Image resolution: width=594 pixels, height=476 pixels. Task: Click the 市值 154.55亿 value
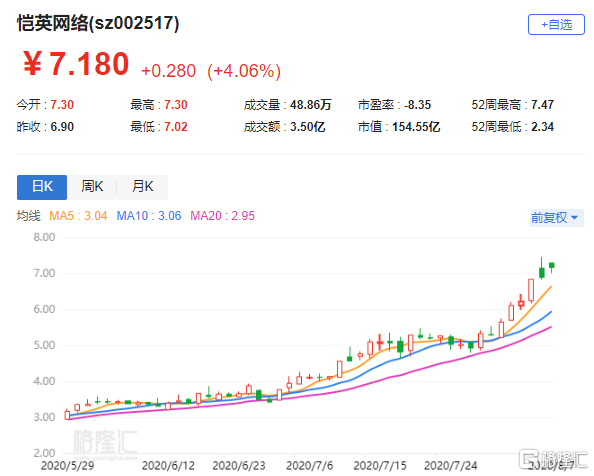(416, 127)
